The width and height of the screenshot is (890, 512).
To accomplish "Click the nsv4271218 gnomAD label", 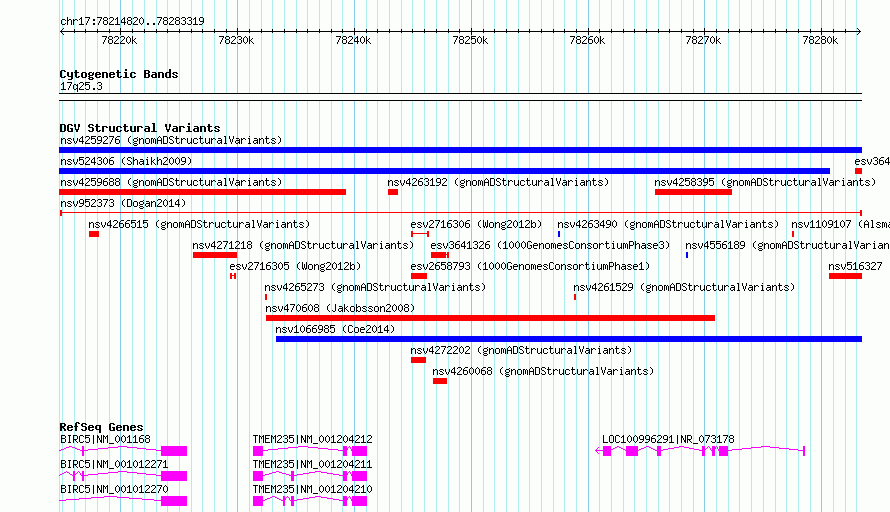I will pyautogui.click(x=303, y=245).
